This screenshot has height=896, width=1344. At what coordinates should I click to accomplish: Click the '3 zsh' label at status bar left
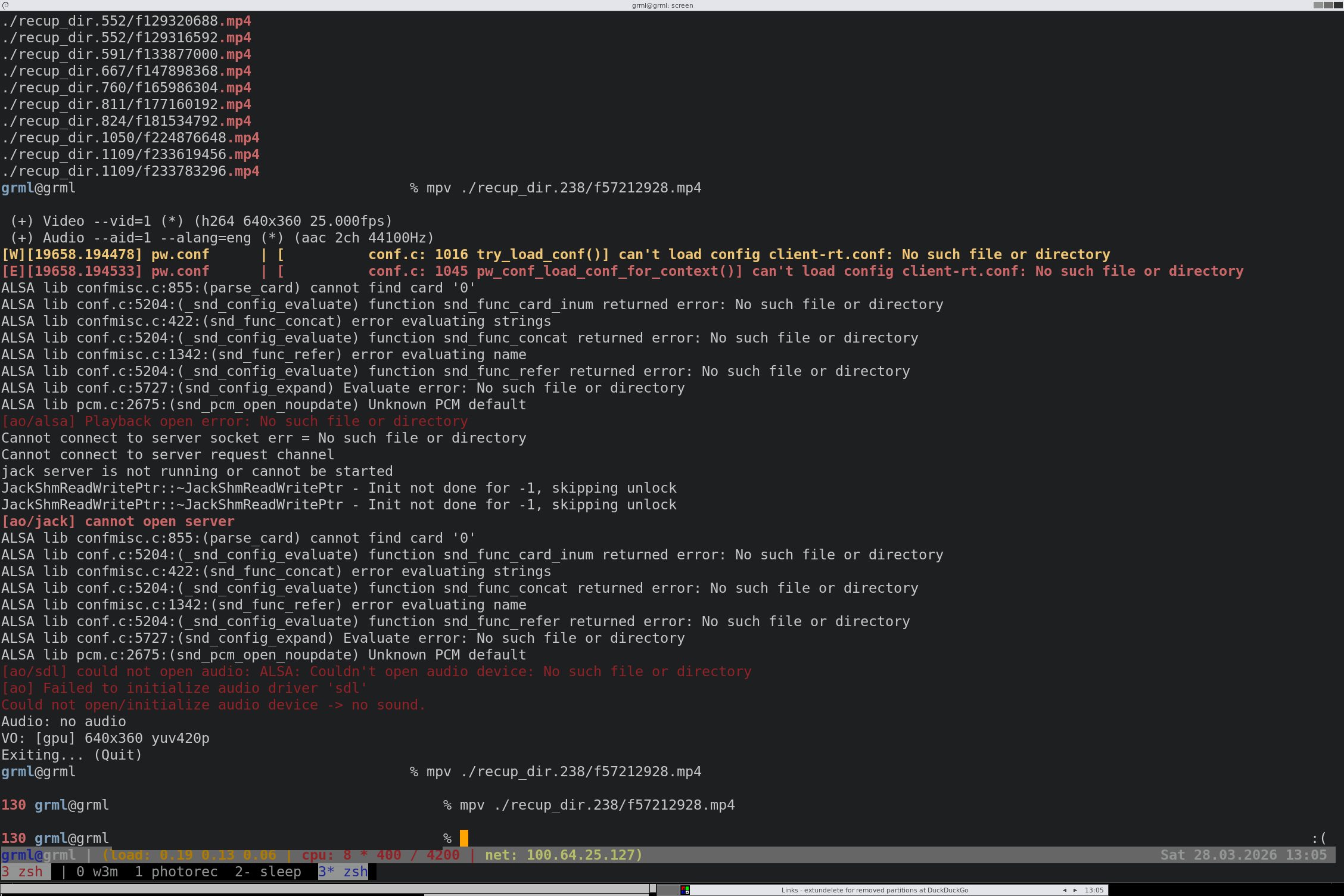23,872
